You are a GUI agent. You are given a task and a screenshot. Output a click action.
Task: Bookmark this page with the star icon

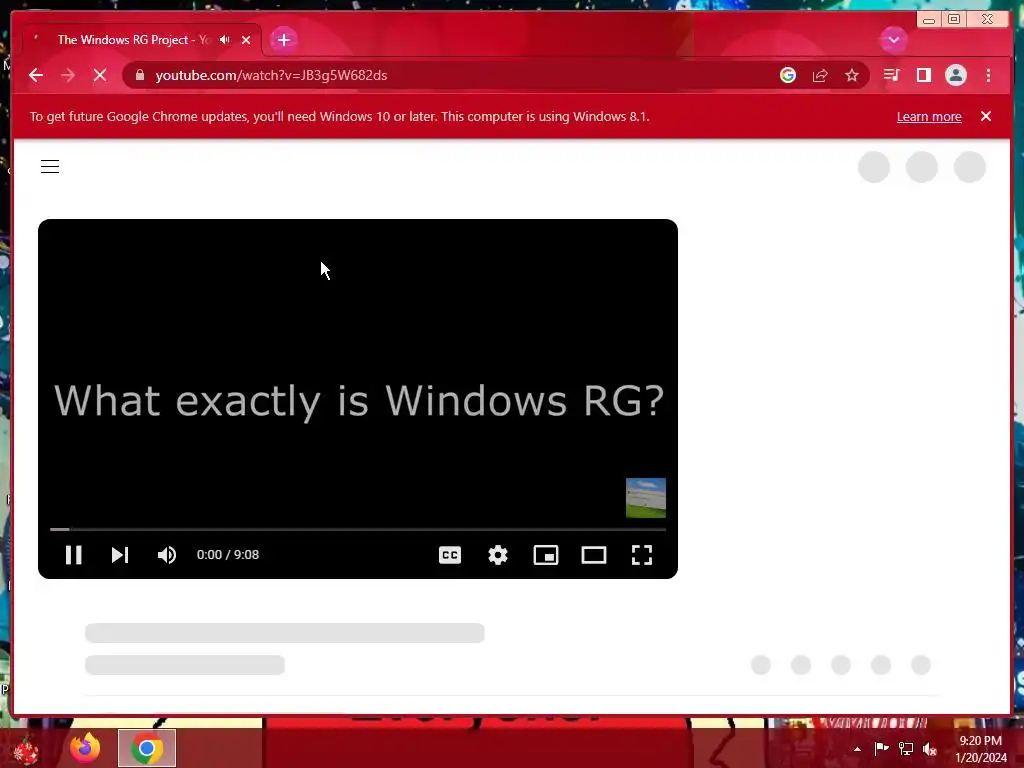coord(852,75)
